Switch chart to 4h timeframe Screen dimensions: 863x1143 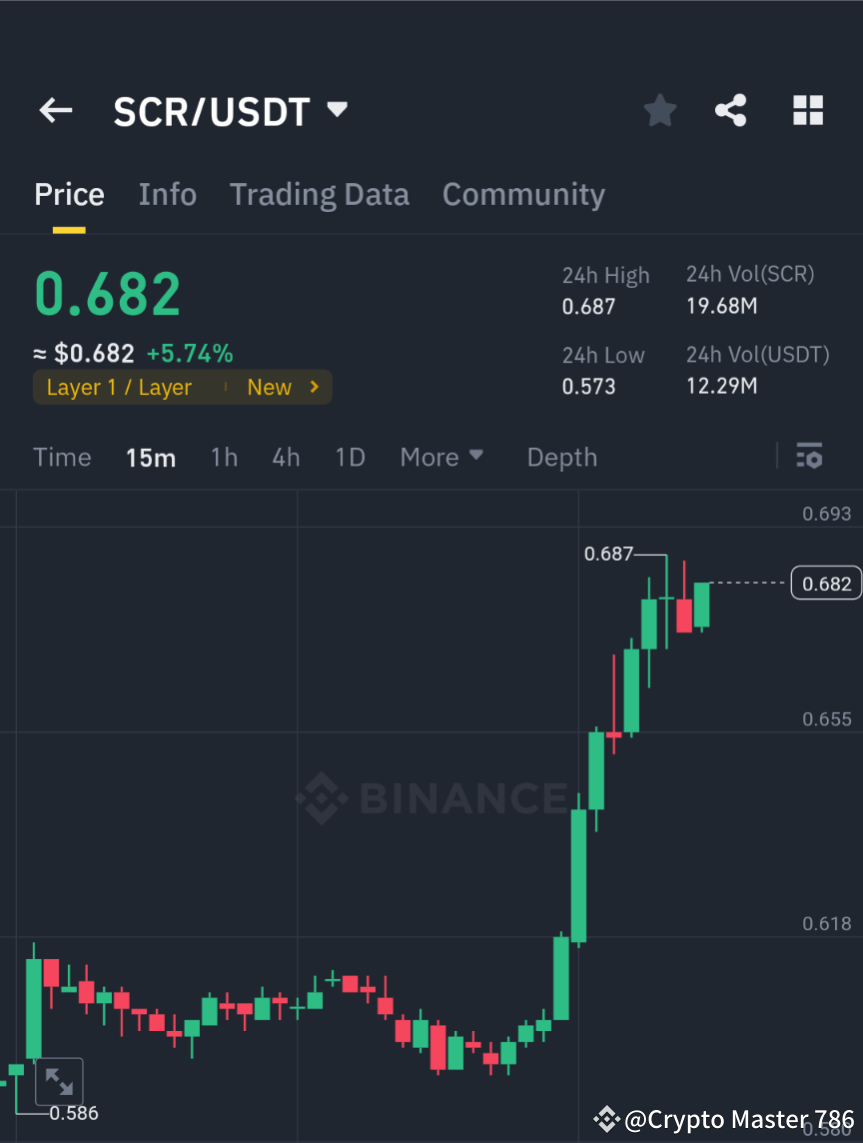pyautogui.click(x=286, y=456)
